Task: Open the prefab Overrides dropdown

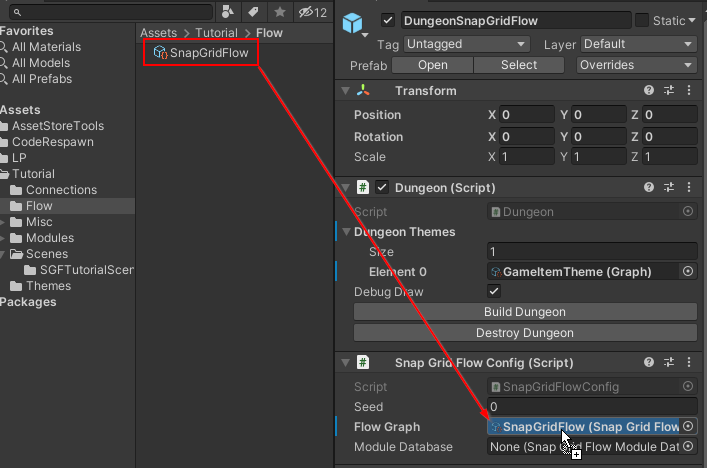Action: [637, 65]
